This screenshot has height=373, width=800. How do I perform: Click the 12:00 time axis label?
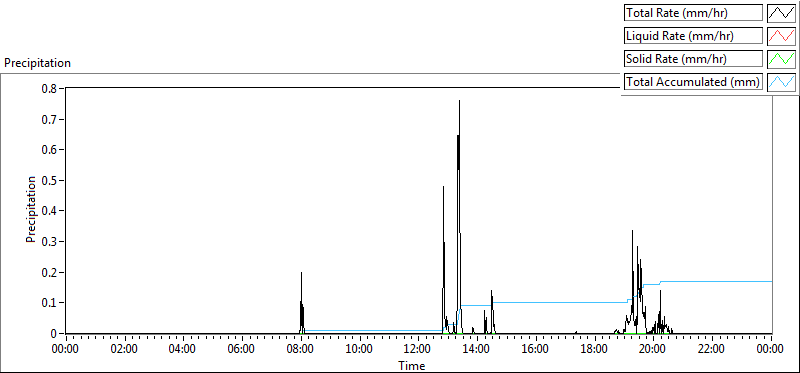(x=418, y=350)
